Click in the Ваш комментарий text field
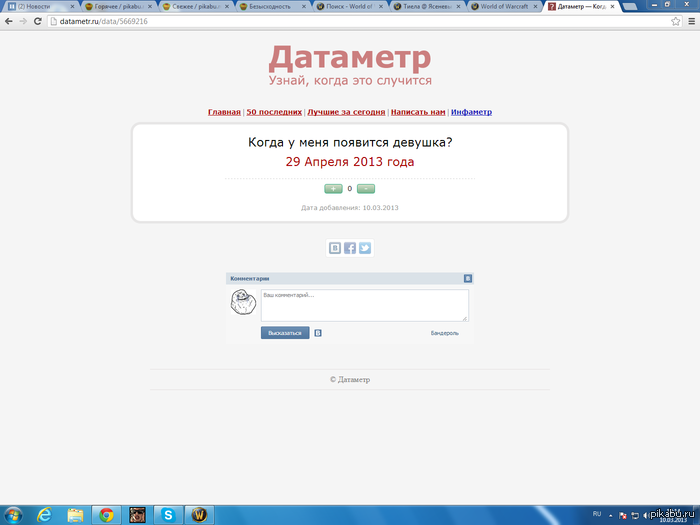Screen dimensions: 700x525 point(364,306)
